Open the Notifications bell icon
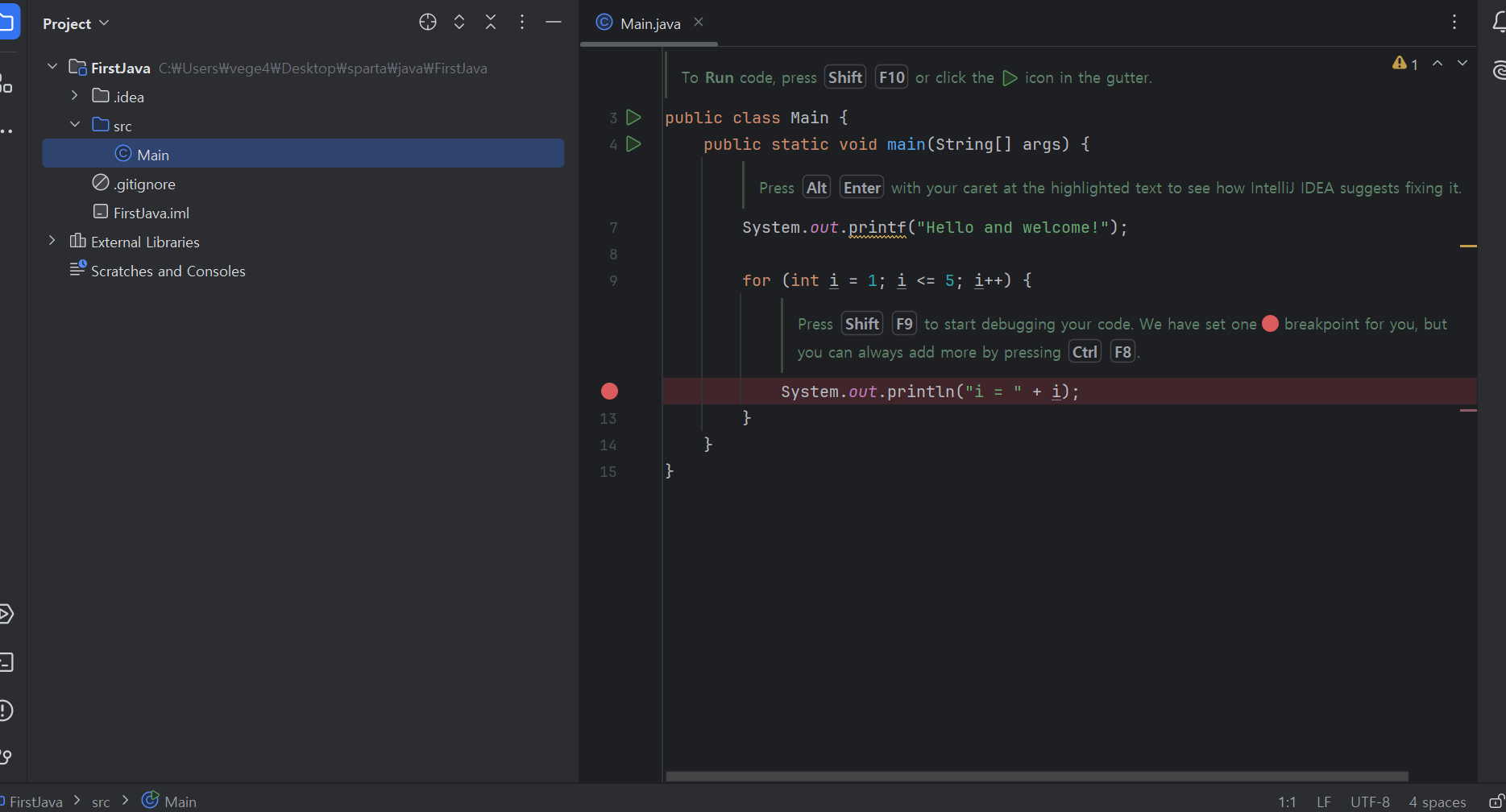 click(x=1499, y=23)
